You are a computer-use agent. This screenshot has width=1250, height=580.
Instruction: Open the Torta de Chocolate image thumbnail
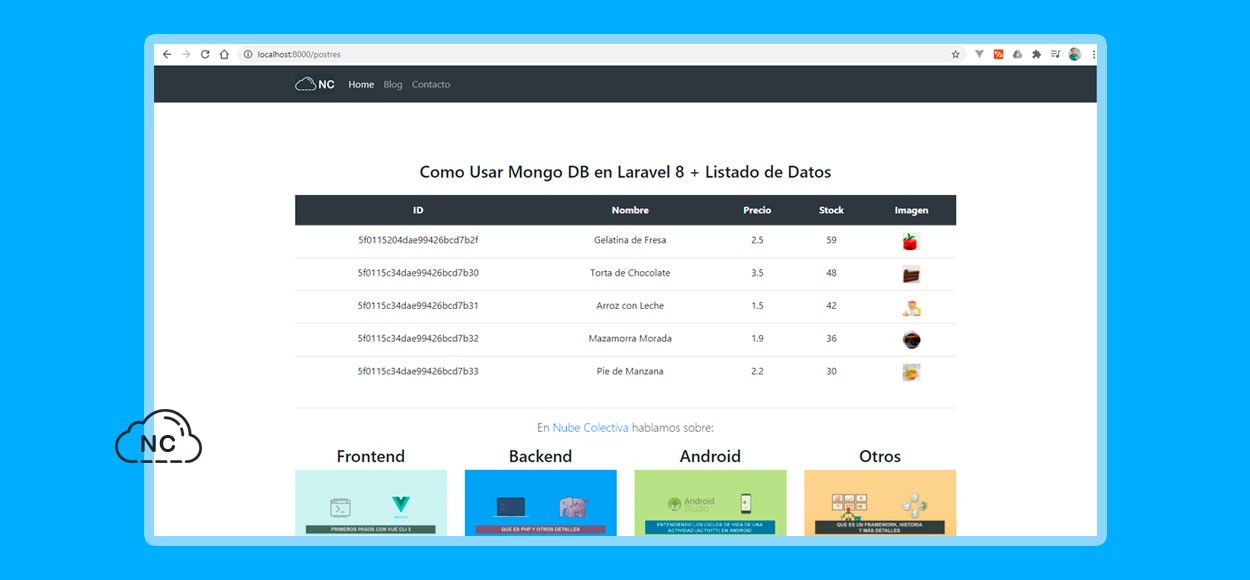(910, 274)
